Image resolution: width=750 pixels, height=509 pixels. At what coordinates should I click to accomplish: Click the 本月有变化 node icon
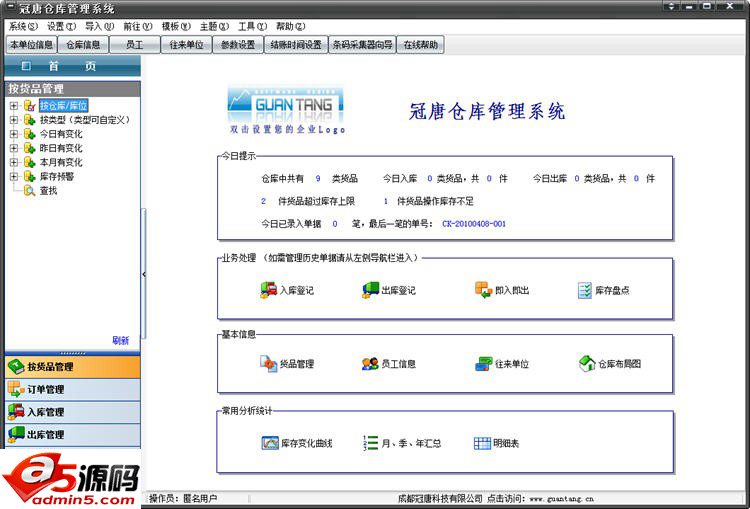pos(30,162)
